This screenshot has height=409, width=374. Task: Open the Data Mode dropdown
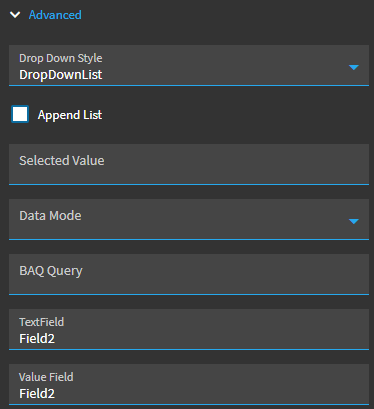(x=189, y=219)
